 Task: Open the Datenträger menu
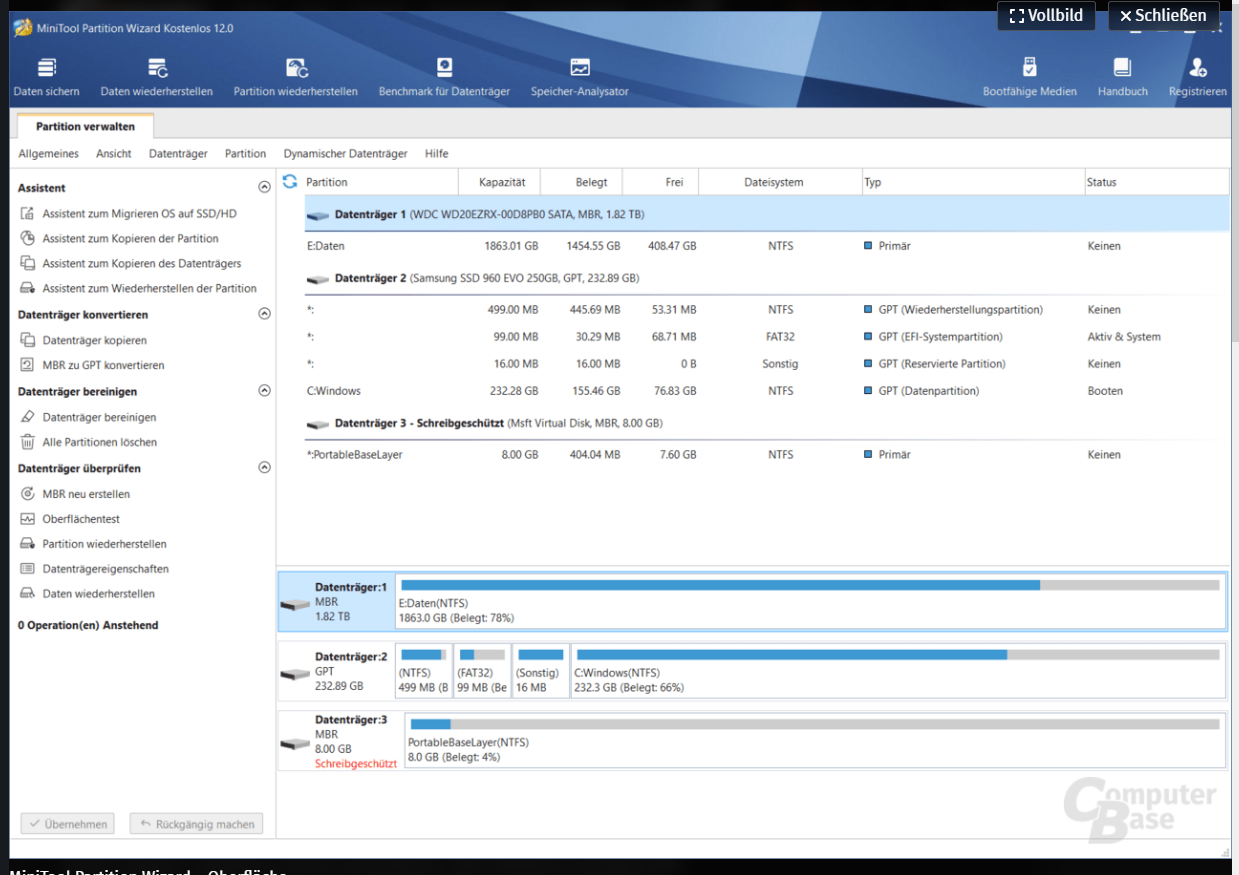[178, 154]
